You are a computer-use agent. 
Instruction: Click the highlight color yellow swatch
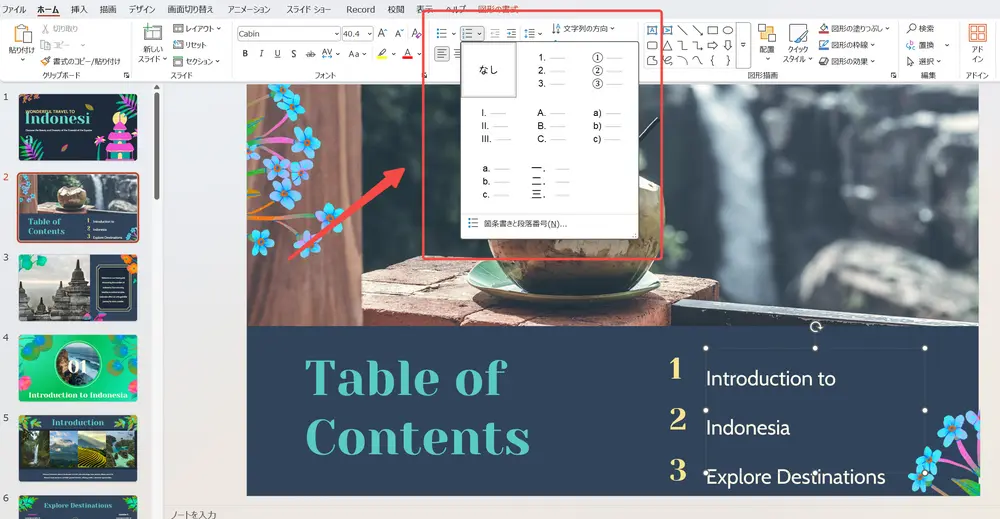pyautogui.click(x=381, y=55)
